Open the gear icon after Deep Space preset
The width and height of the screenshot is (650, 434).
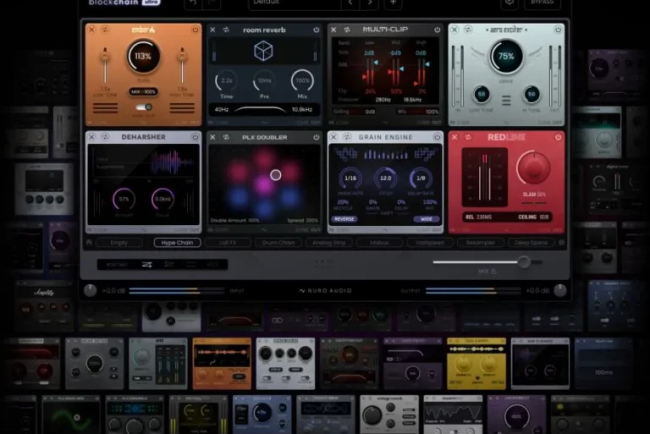click(562, 242)
